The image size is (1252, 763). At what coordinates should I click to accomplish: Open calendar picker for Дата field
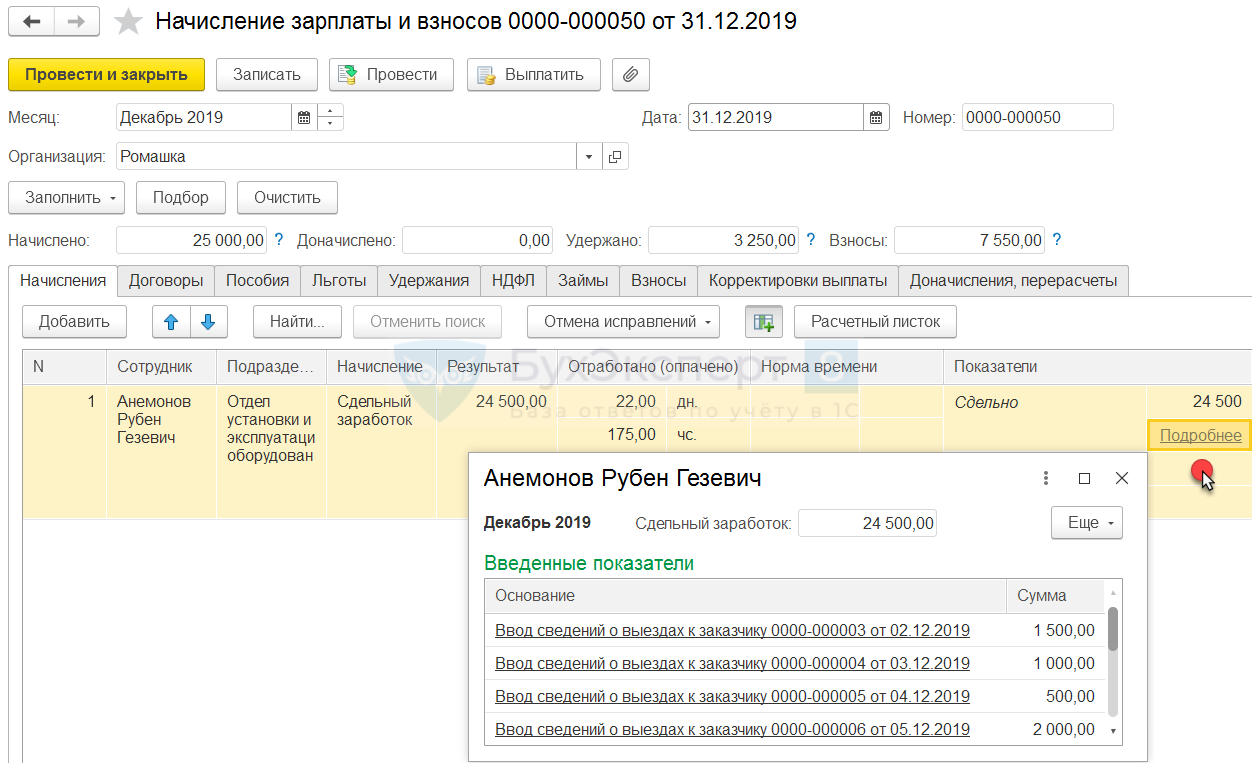coord(876,118)
